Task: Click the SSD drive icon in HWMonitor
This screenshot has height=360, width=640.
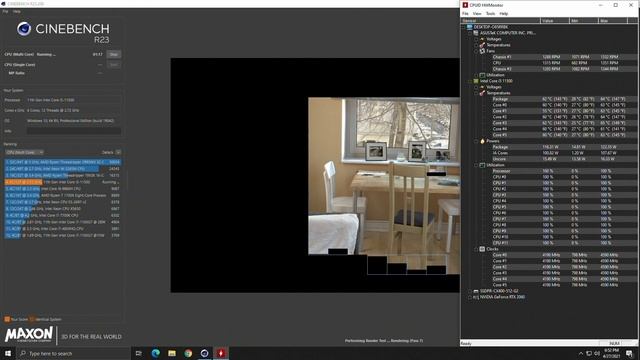Action: 476,291
